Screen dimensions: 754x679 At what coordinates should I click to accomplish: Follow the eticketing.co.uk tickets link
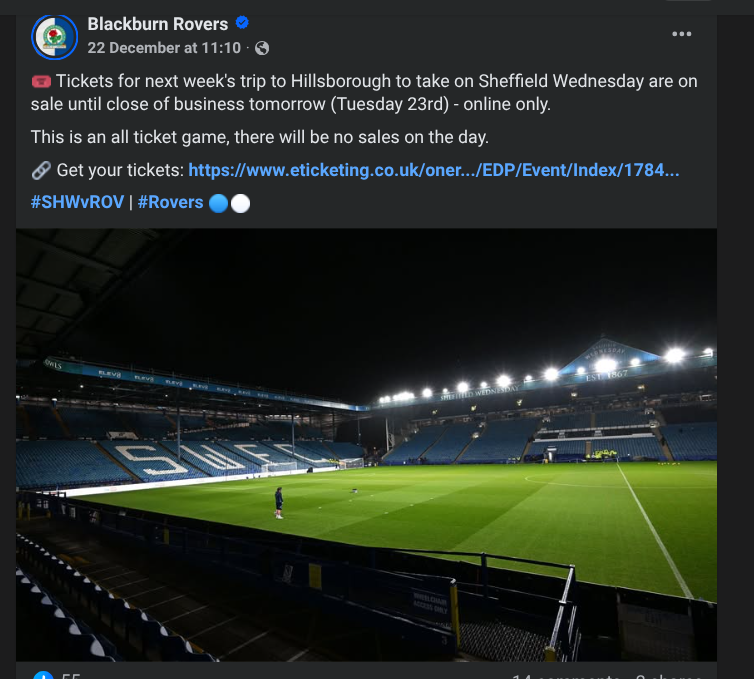pos(434,170)
